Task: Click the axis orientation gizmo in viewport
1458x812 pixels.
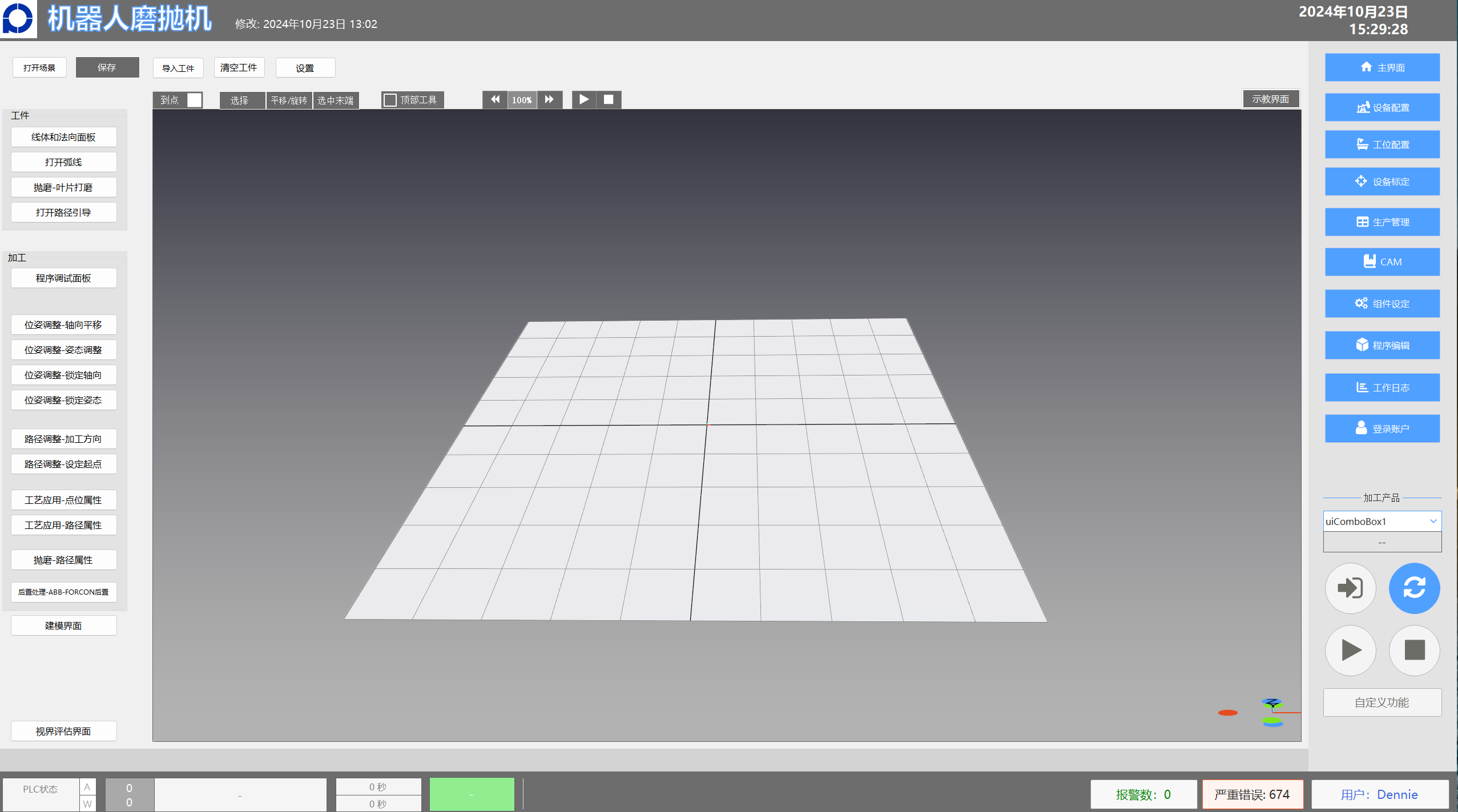Action: coord(1272,713)
